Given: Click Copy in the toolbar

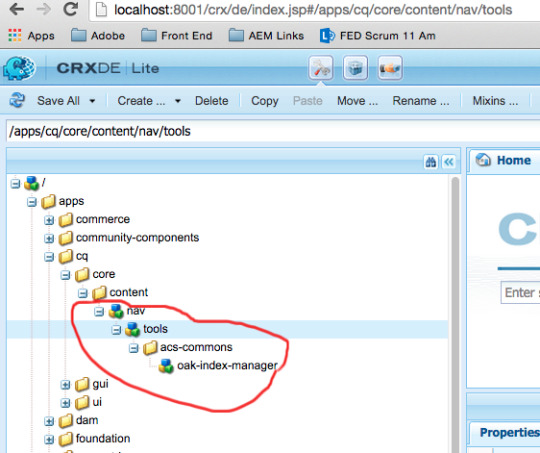Looking at the screenshot, I should pyautogui.click(x=264, y=101).
